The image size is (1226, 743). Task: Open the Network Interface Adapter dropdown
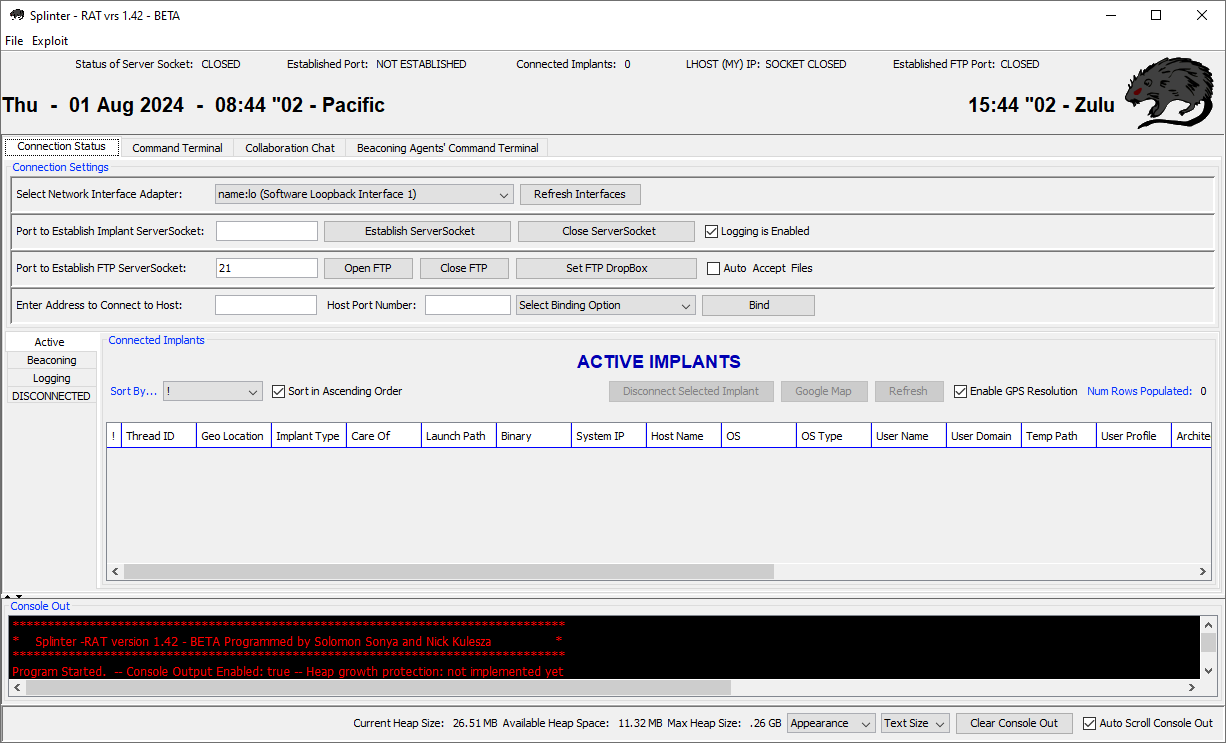pos(364,195)
